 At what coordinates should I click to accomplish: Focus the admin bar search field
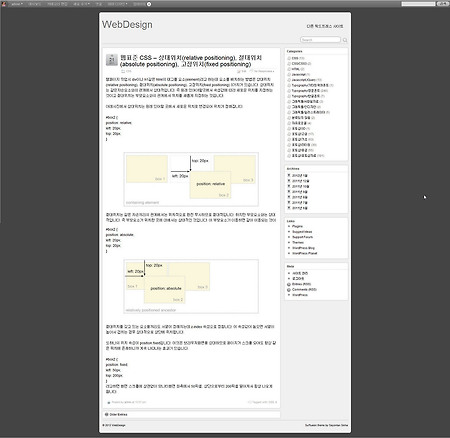418,4
